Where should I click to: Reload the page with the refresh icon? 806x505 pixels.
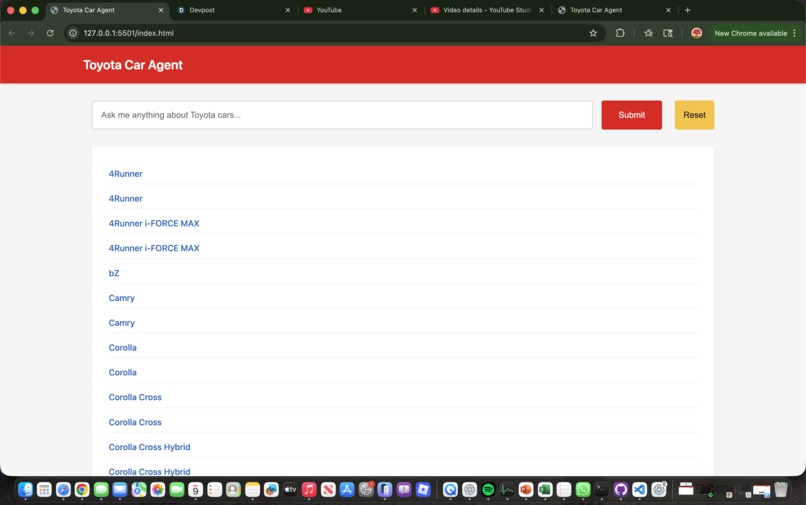[50, 33]
